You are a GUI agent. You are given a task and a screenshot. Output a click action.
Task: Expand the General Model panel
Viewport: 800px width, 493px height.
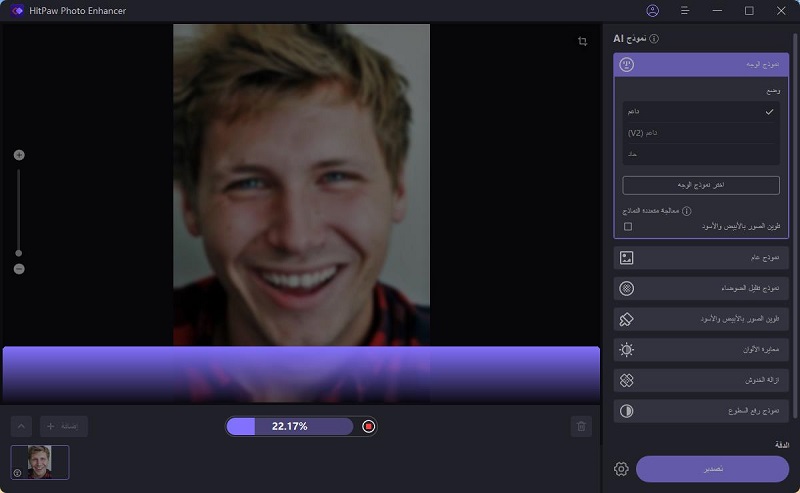point(700,258)
